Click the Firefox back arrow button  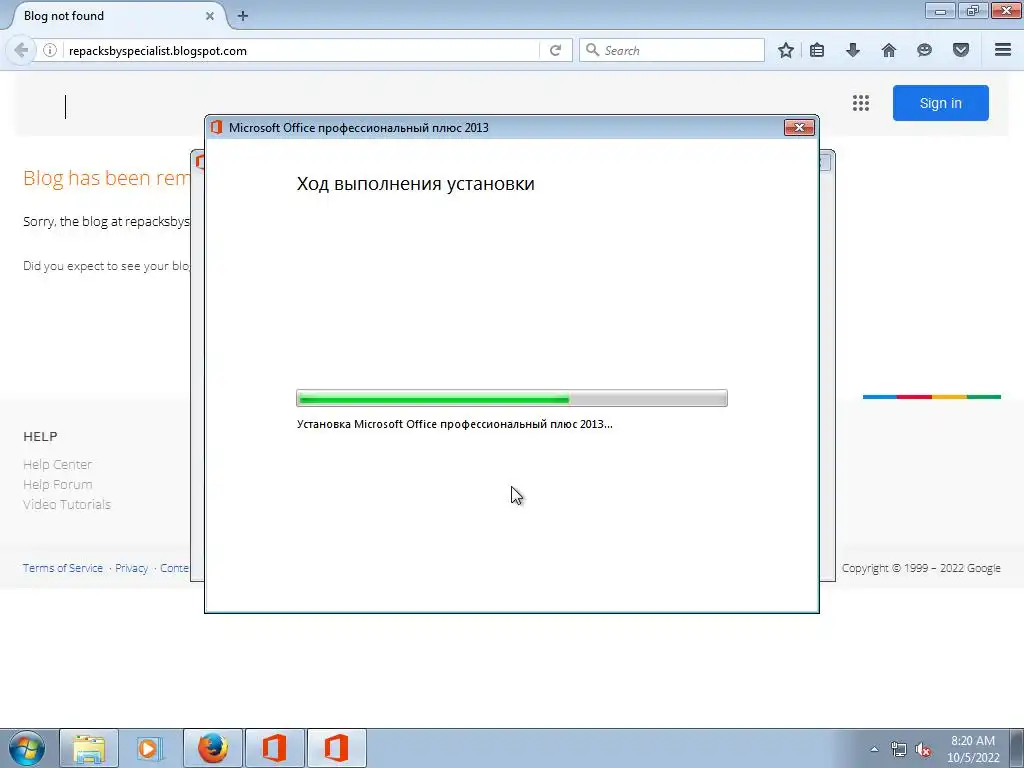click(21, 50)
